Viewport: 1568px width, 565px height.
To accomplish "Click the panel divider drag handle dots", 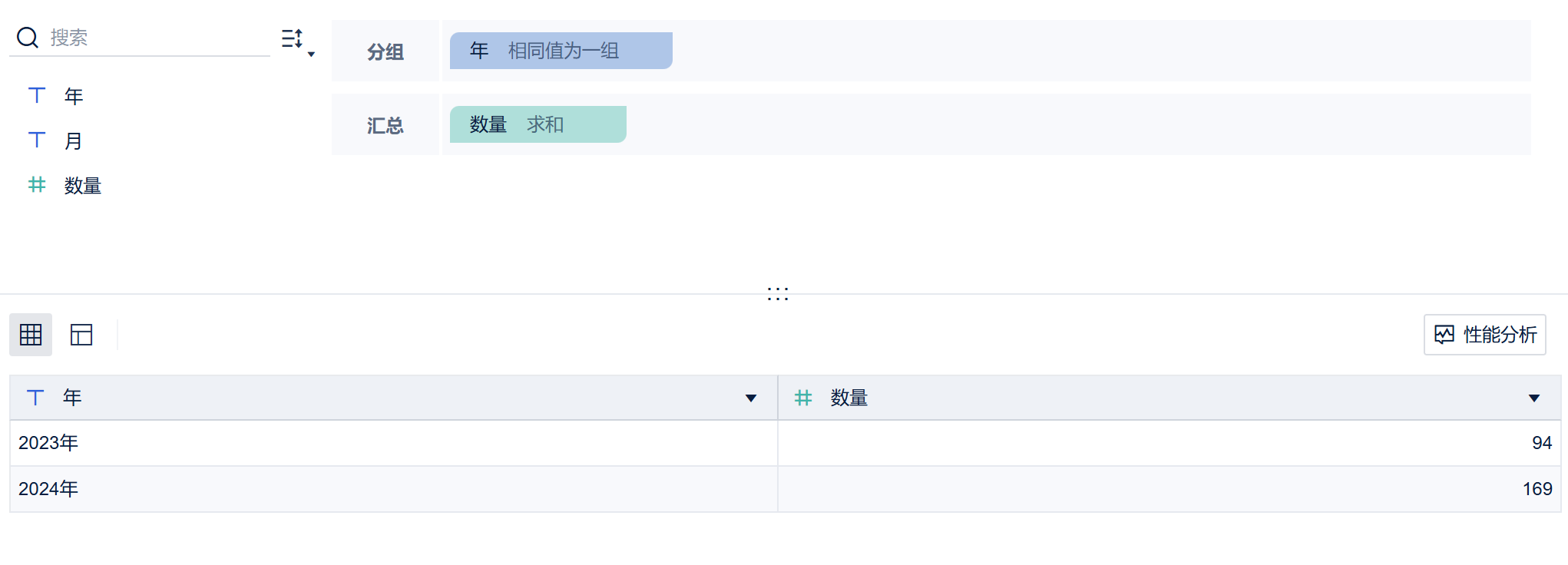I will tap(778, 294).
